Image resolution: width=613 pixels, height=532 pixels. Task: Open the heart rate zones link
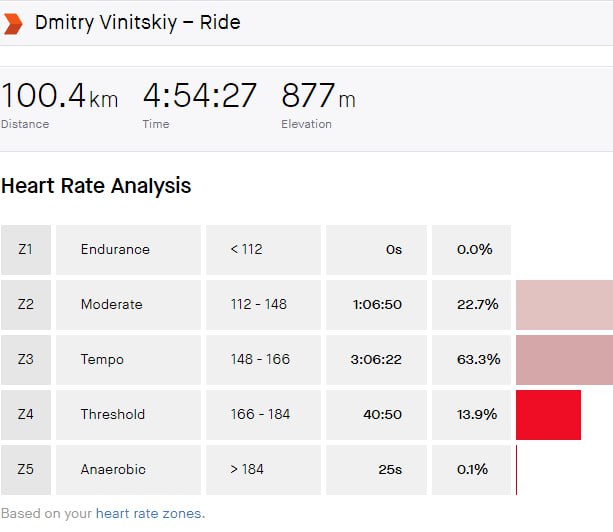(149, 513)
